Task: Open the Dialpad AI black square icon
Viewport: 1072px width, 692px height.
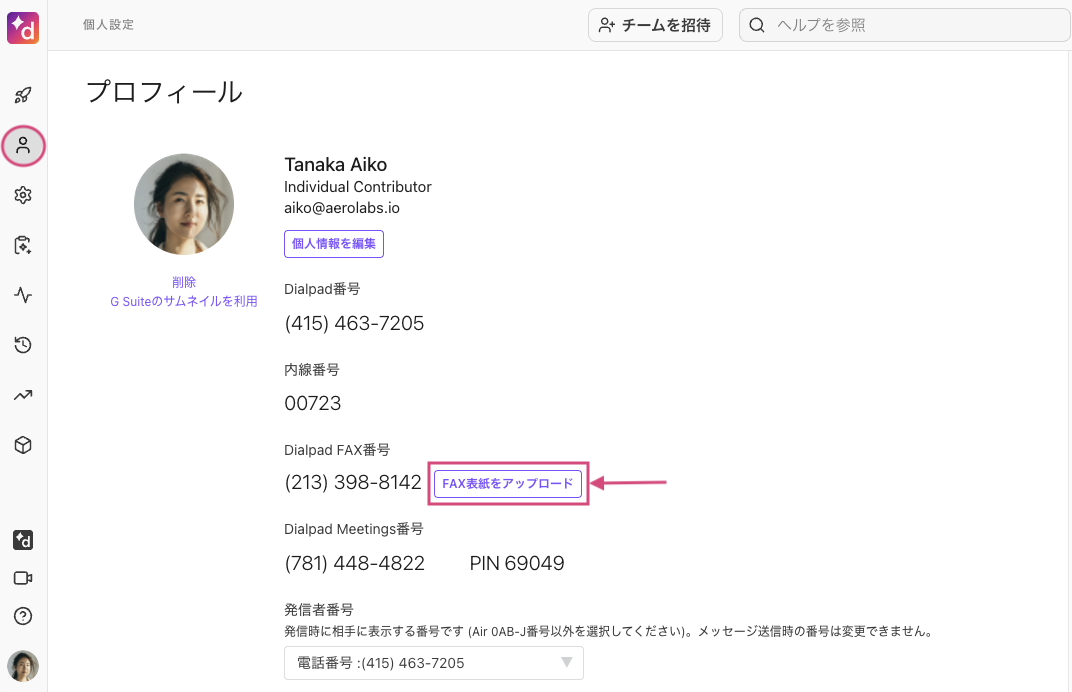Action: pos(23,540)
